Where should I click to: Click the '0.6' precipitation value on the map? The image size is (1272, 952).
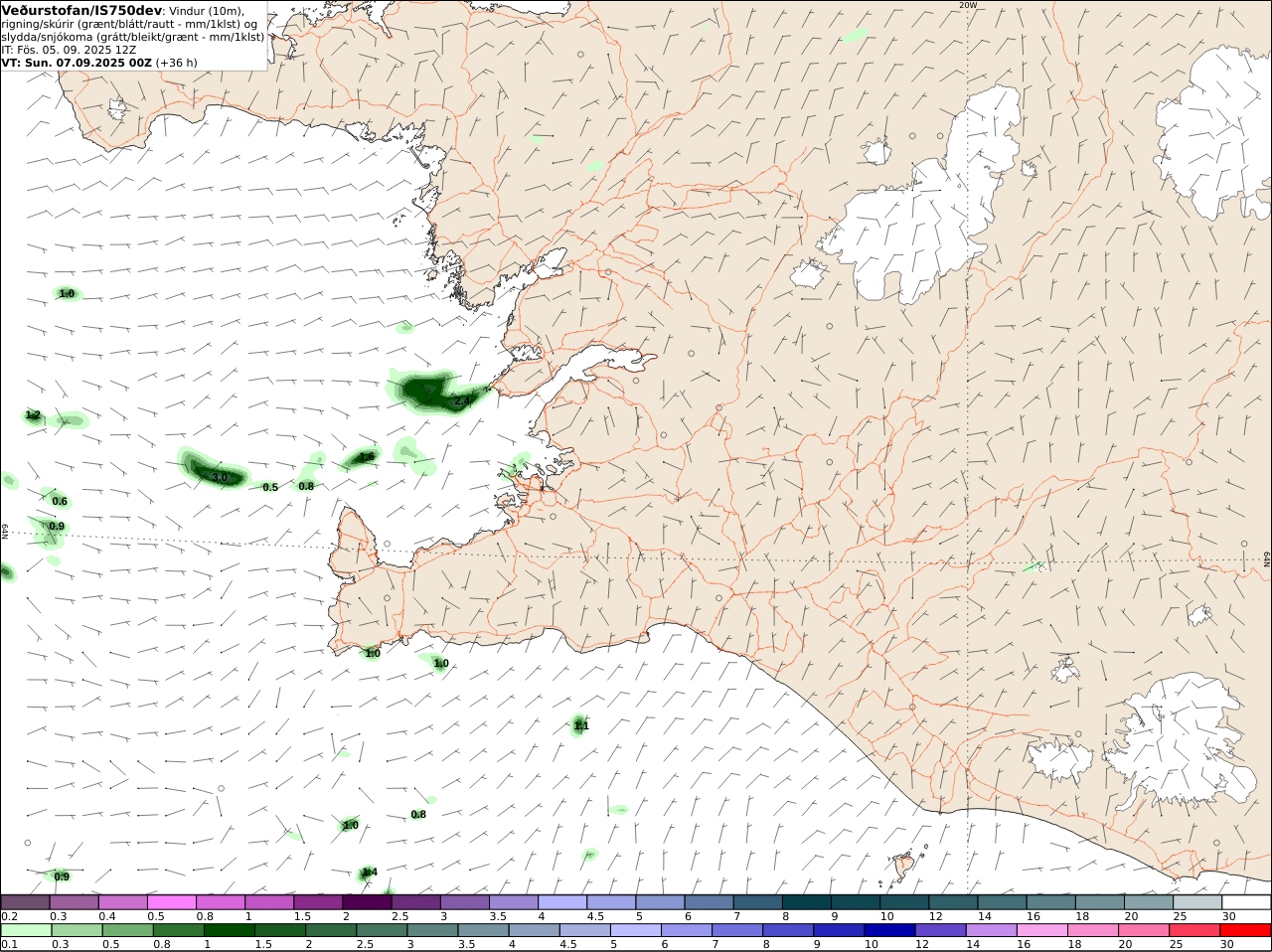60,502
